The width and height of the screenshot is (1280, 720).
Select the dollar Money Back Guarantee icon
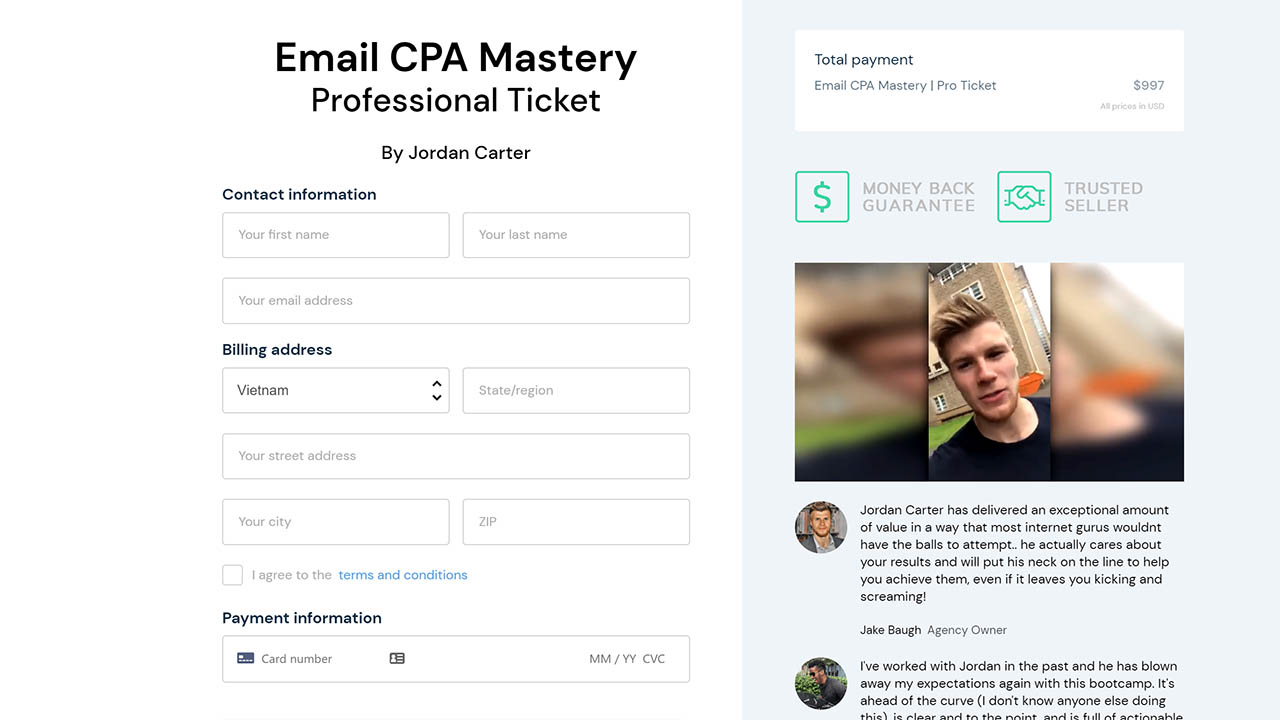[821, 196]
